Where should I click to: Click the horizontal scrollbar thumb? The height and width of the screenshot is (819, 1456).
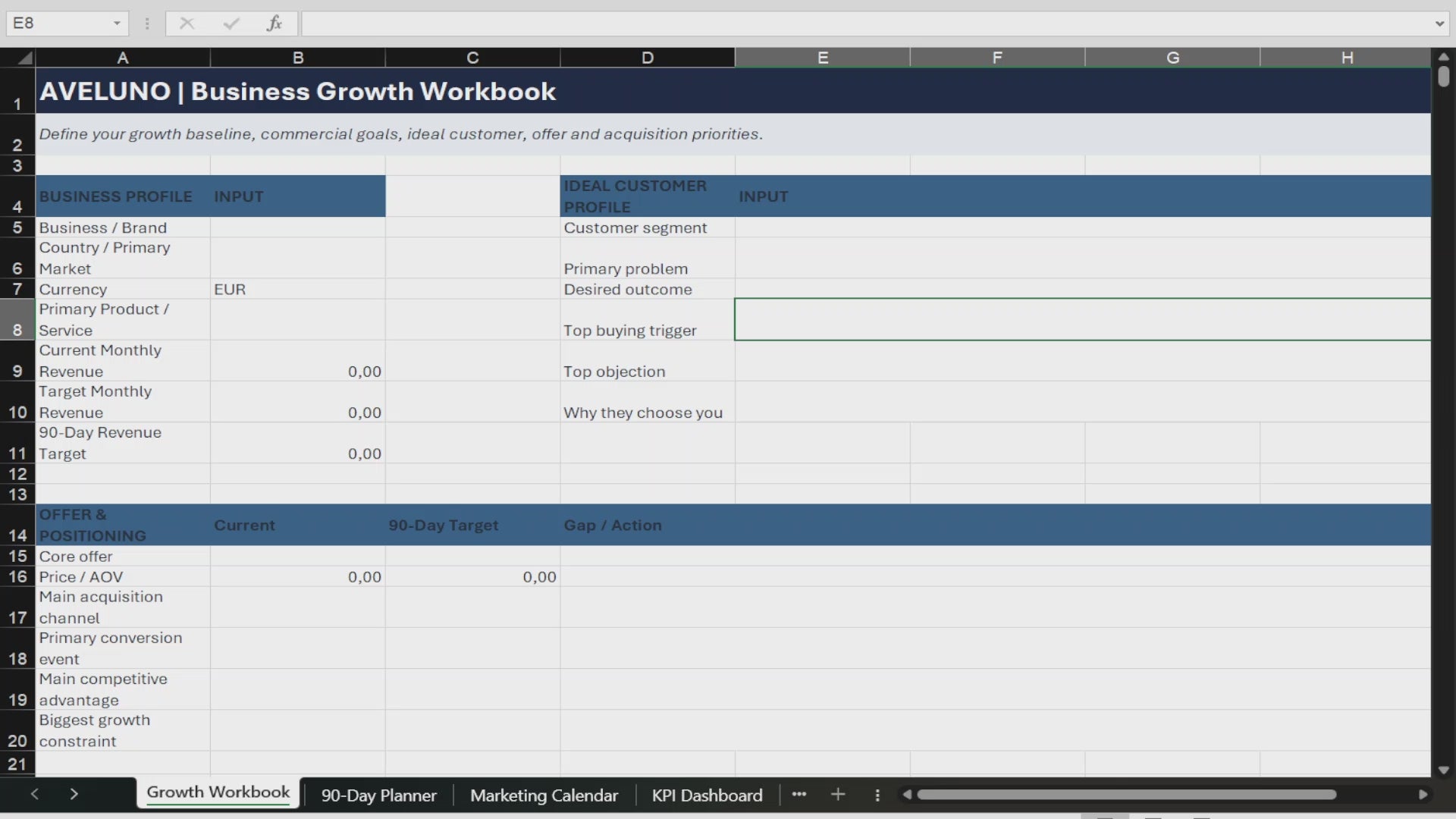(1126, 795)
